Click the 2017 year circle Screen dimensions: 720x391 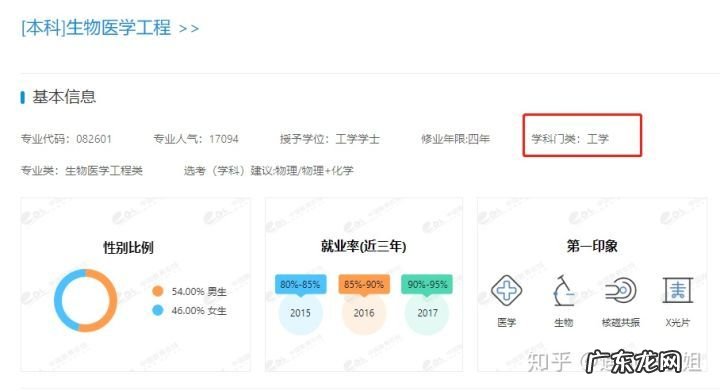click(x=427, y=313)
